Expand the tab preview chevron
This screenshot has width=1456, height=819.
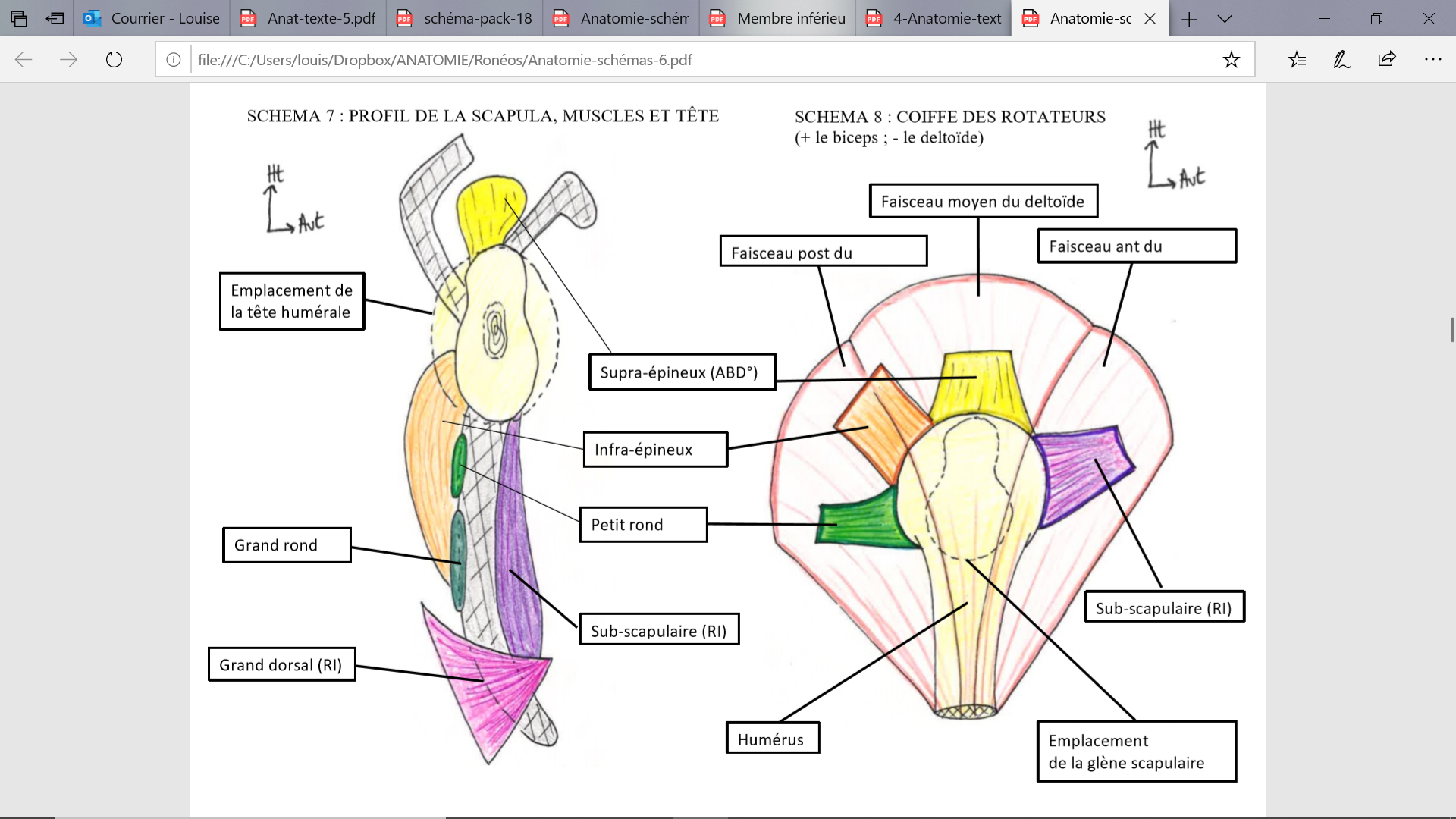[1225, 19]
